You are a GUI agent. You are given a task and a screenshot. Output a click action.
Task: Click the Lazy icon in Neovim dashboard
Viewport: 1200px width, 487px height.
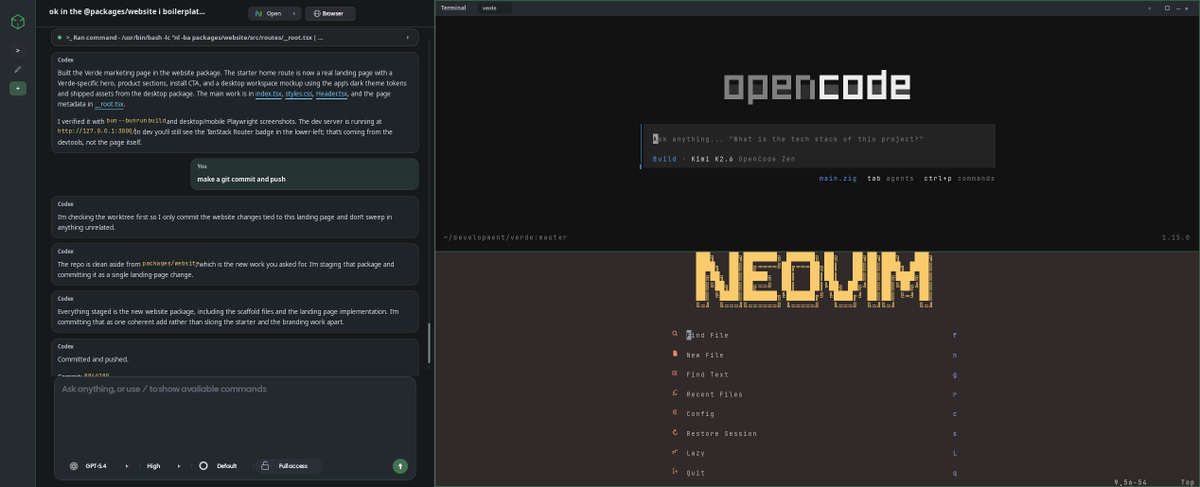pos(675,452)
